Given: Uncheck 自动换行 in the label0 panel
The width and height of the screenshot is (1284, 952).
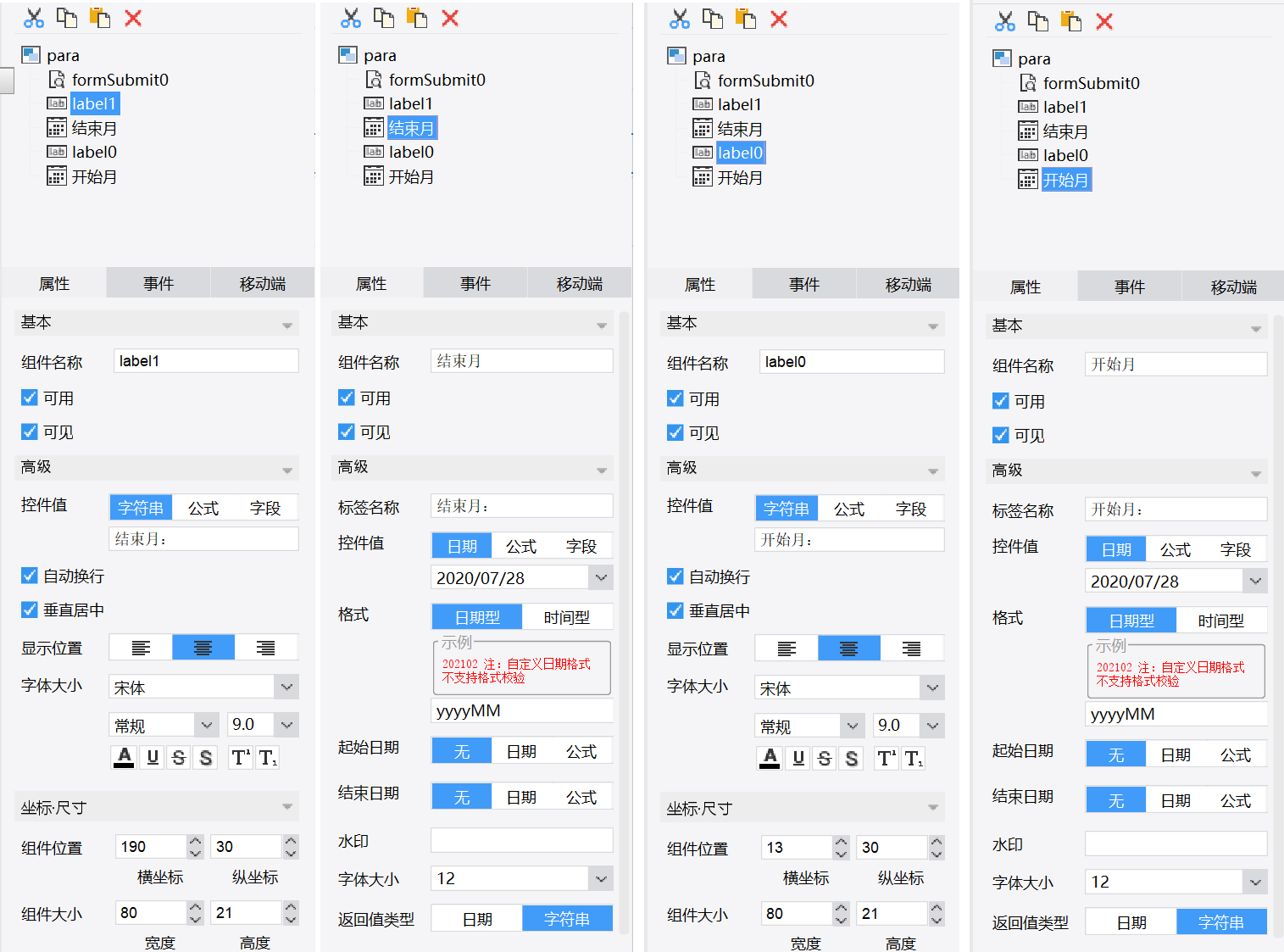Looking at the screenshot, I should coord(675,576).
